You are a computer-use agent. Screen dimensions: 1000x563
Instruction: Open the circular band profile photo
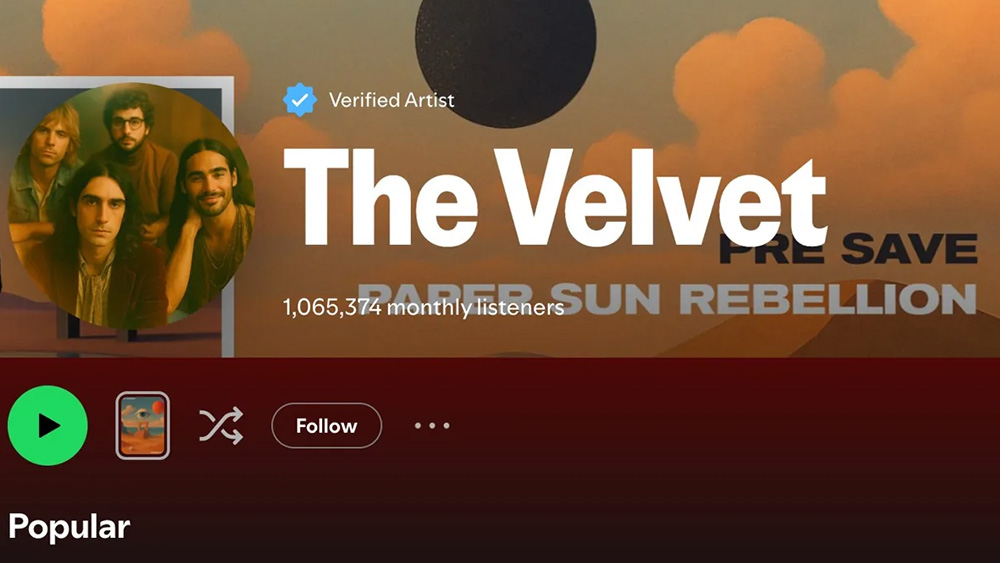coord(131,205)
